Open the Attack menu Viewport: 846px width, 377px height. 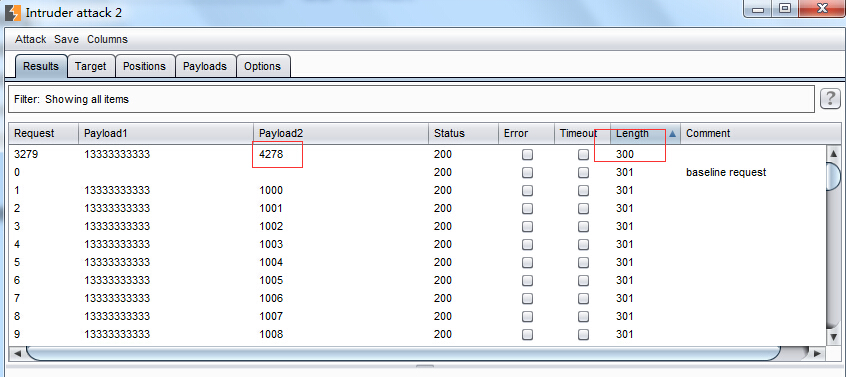point(31,39)
